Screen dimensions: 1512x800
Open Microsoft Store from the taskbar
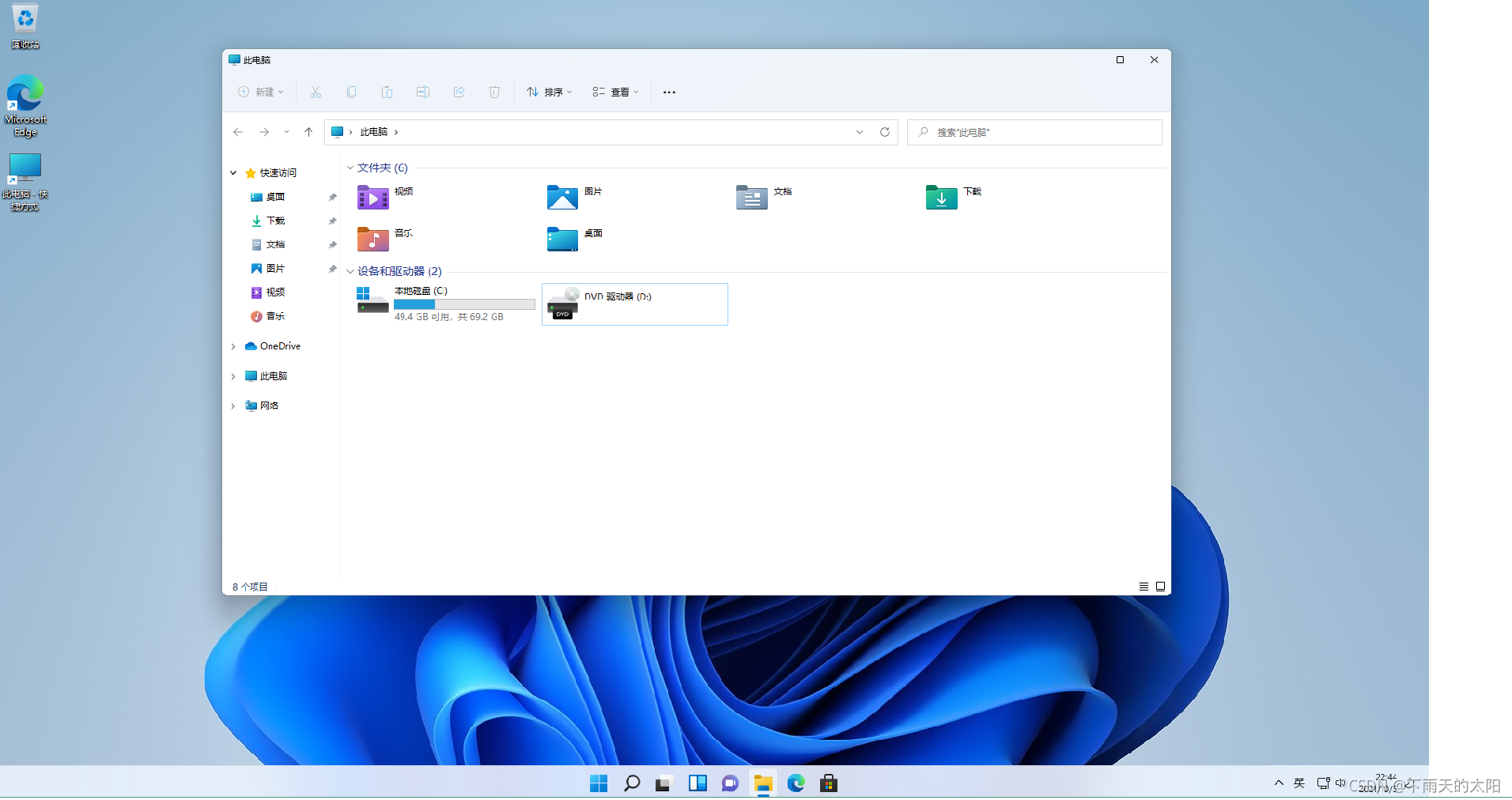click(829, 783)
